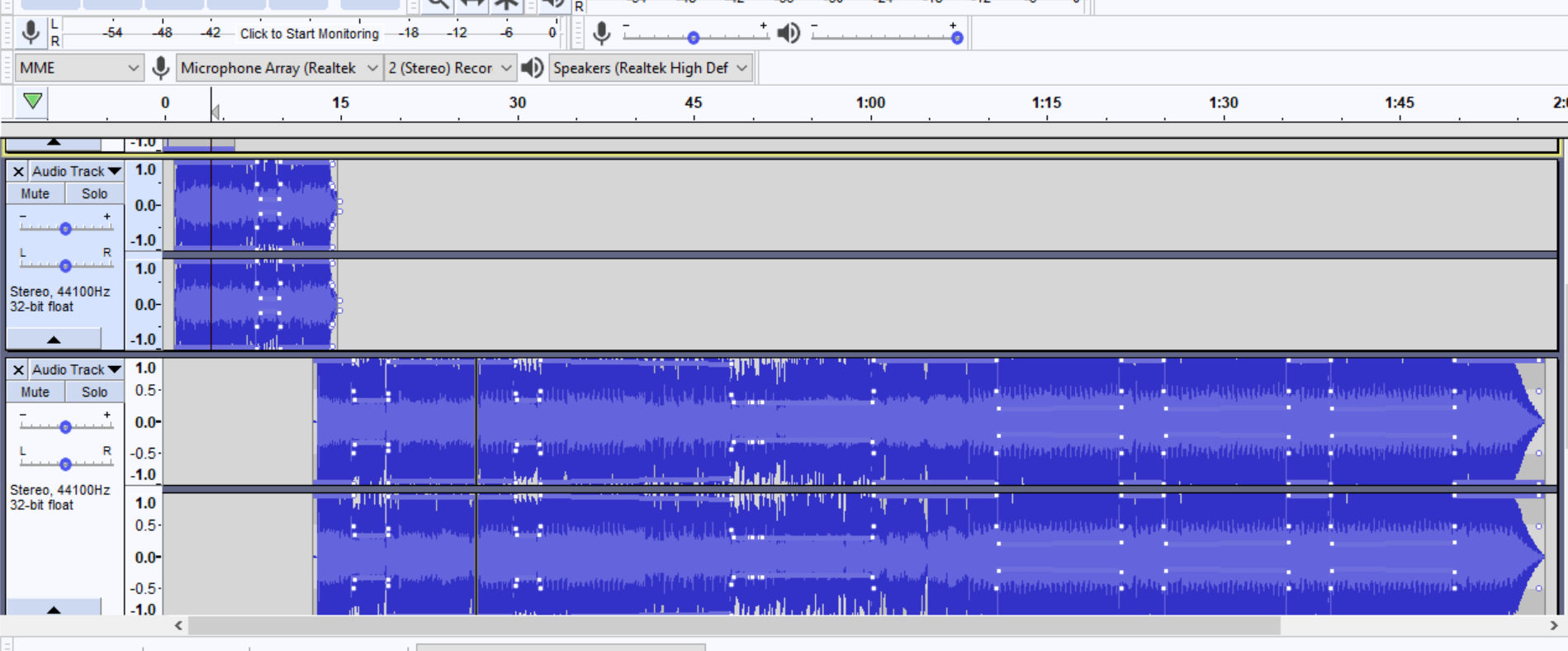The height and width of the screenshot is (651, 1568).
Task: Open the 2 (Stereo) recording channels dropdown
Action: pyautogui.click(x=450, y=68)
